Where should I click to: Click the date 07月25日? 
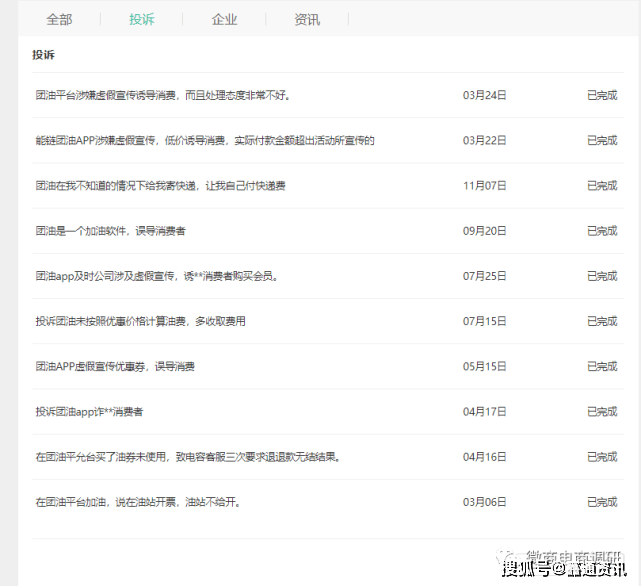[x=484, y=276]
